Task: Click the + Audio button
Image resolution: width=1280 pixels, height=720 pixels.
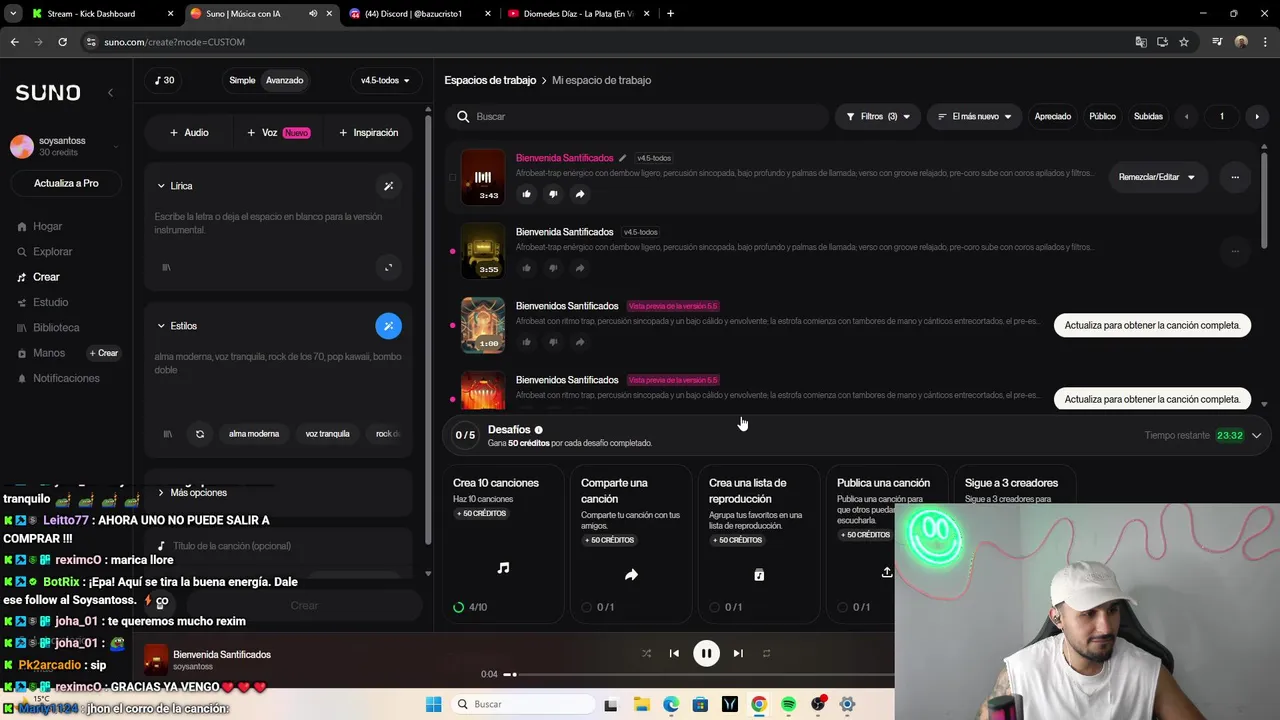Action: pos(189,133)
